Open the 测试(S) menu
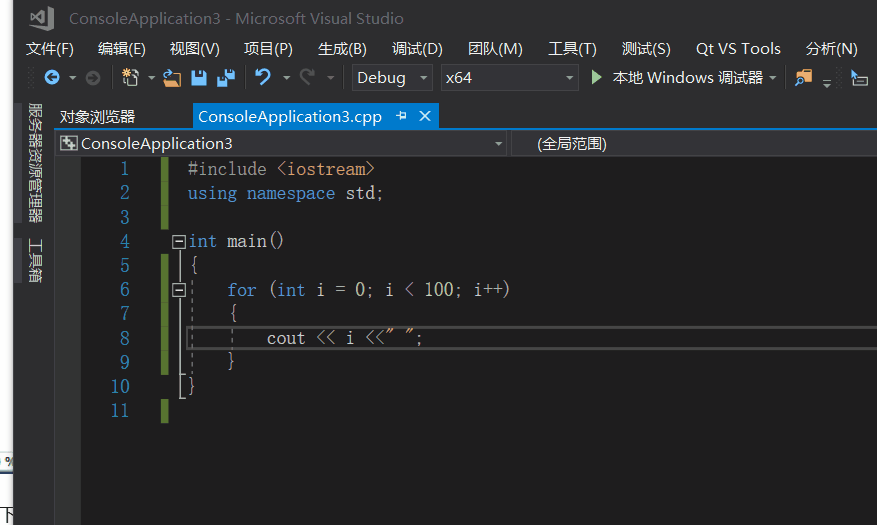Screen dimensions: 877x525 [646, 49]
